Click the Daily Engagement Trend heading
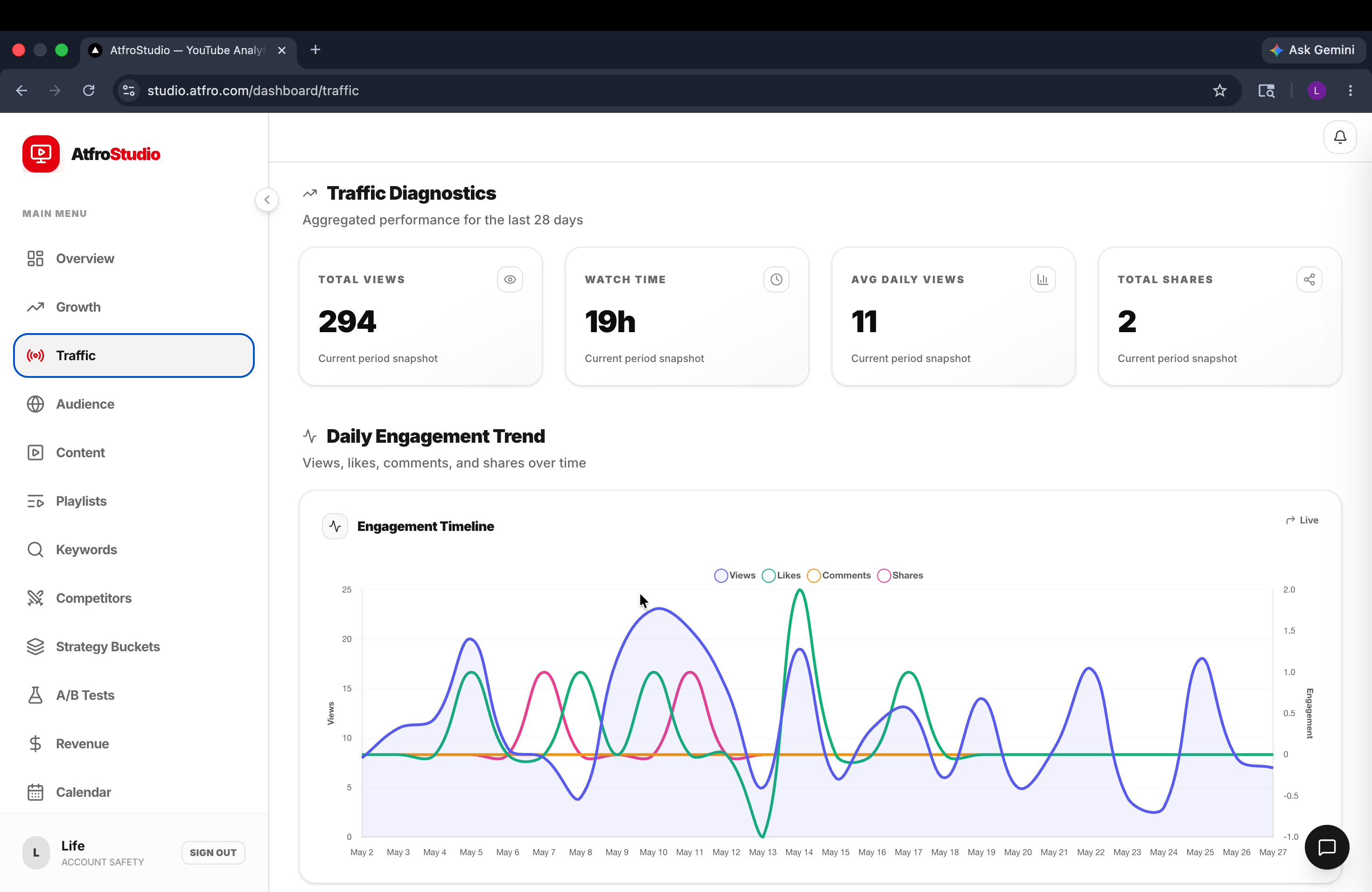 (436, 436)
